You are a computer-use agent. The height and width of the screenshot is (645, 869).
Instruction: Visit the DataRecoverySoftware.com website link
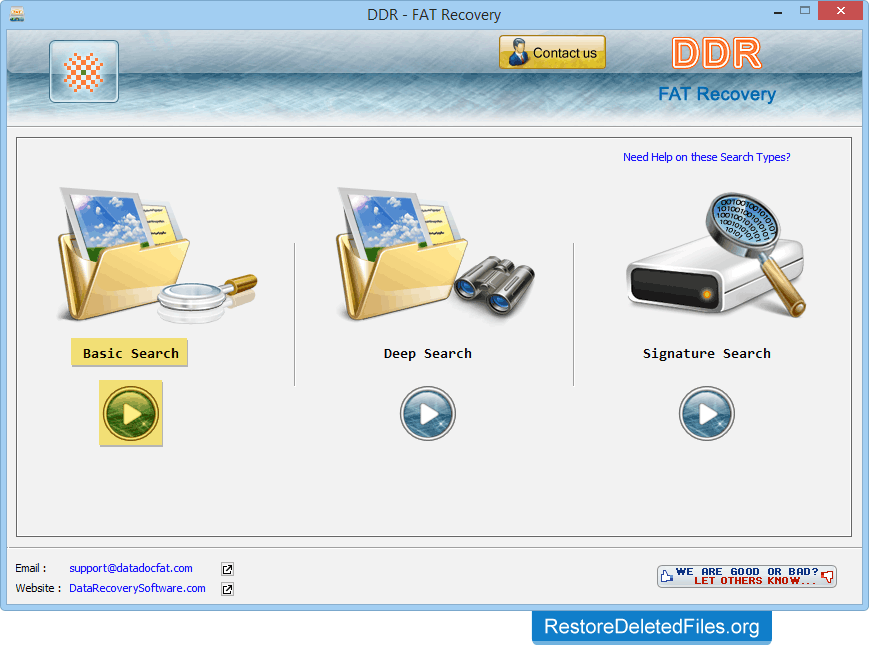(137, 588)
